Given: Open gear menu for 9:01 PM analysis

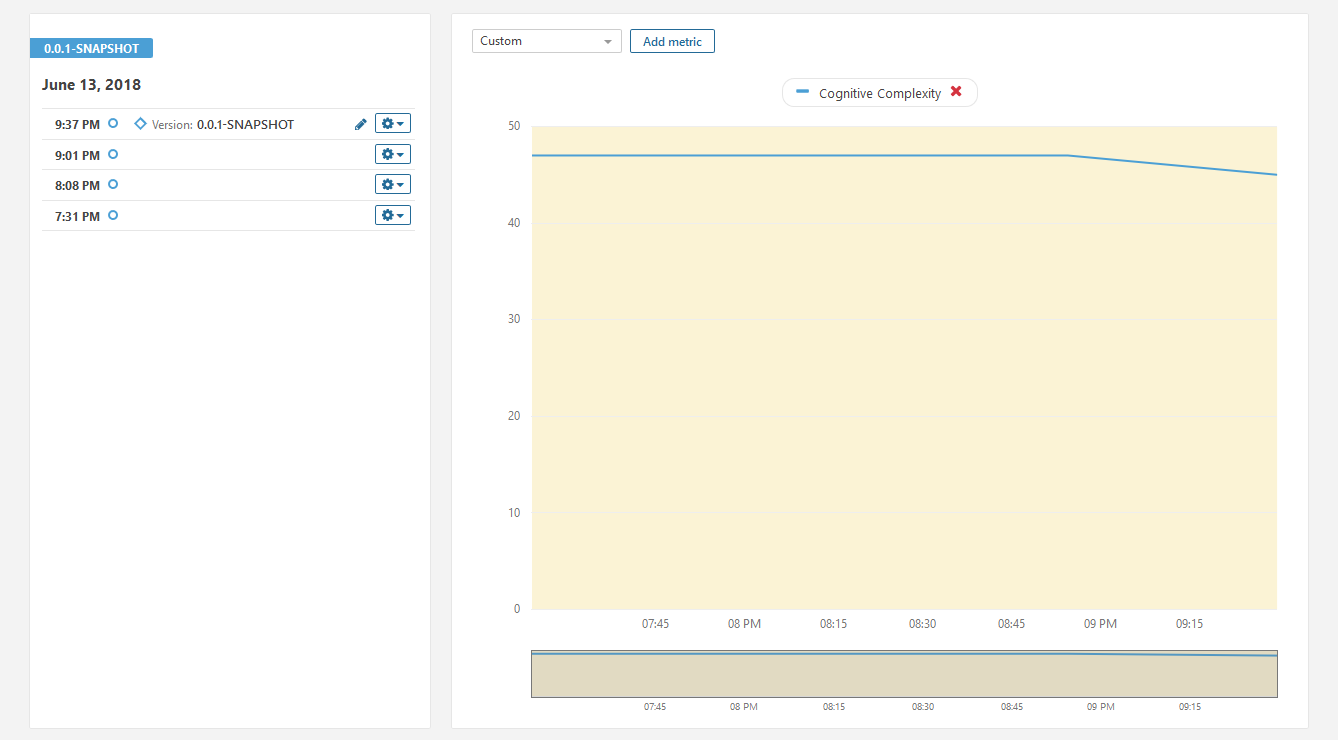Looking at the screenshot, I should coord(393,155).
